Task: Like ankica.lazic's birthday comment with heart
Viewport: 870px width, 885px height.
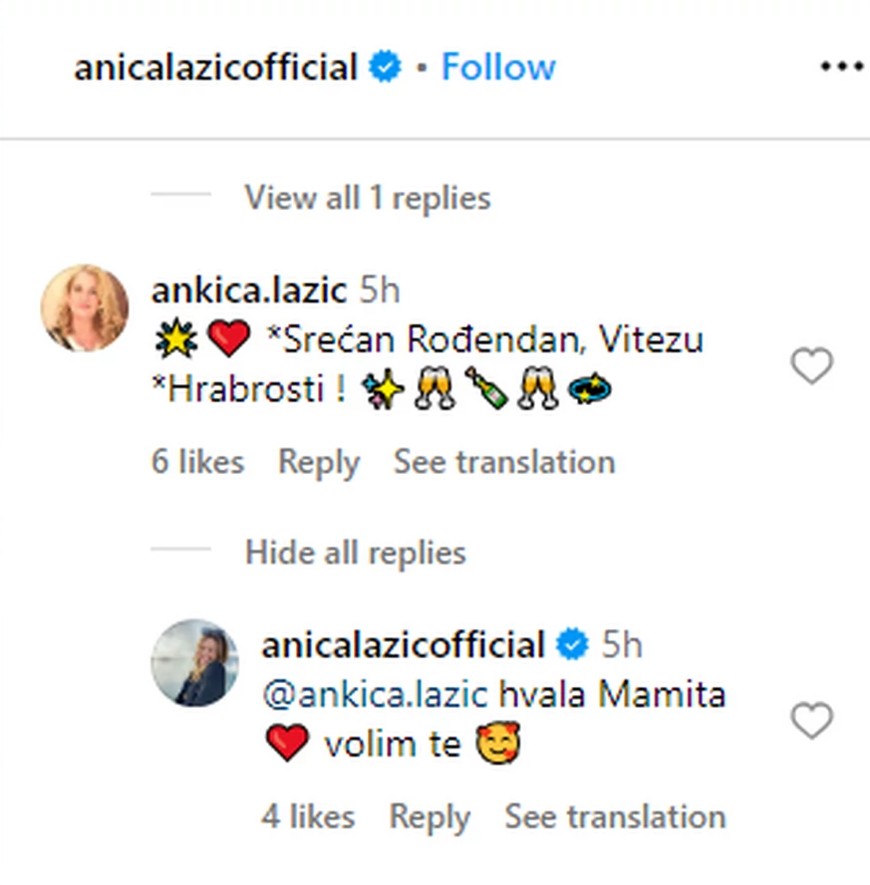Action: (811, 366)
